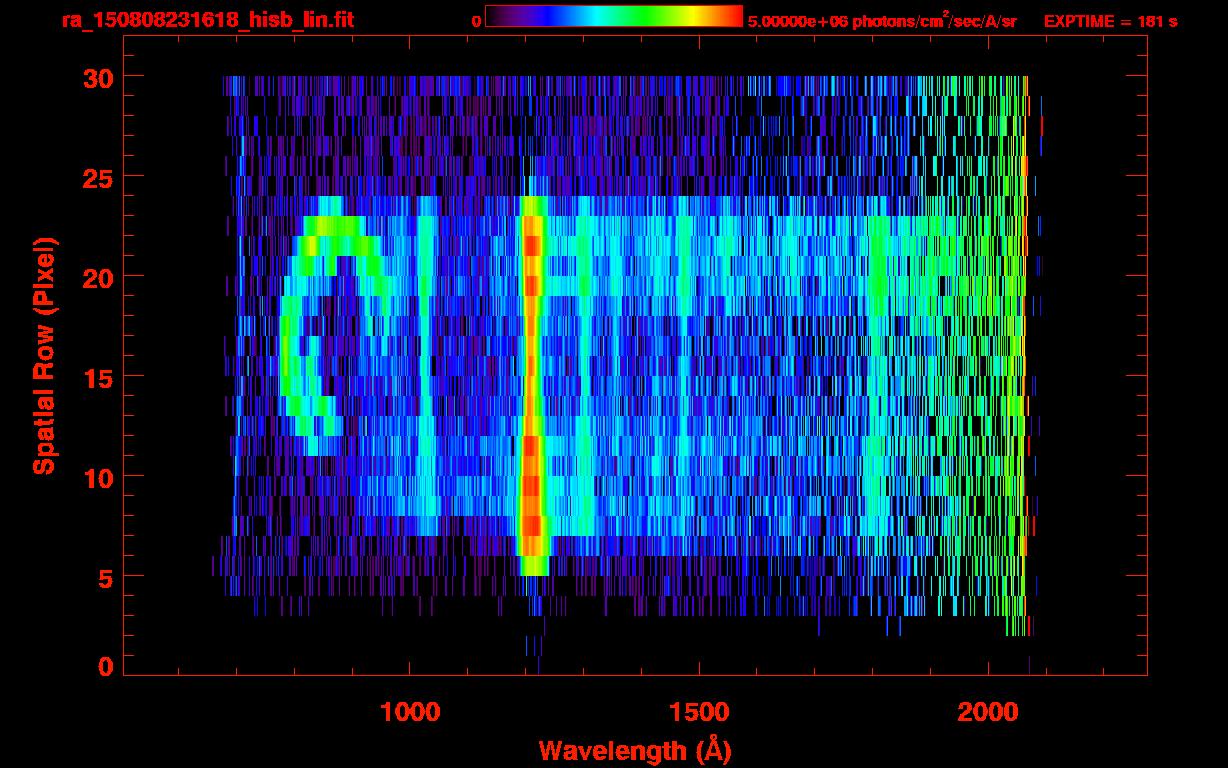Viewport: 1228px width, 768px height.
Task: Click the 5.00000e+06 photons colorbar label
Action: click(x=882, y=20)
